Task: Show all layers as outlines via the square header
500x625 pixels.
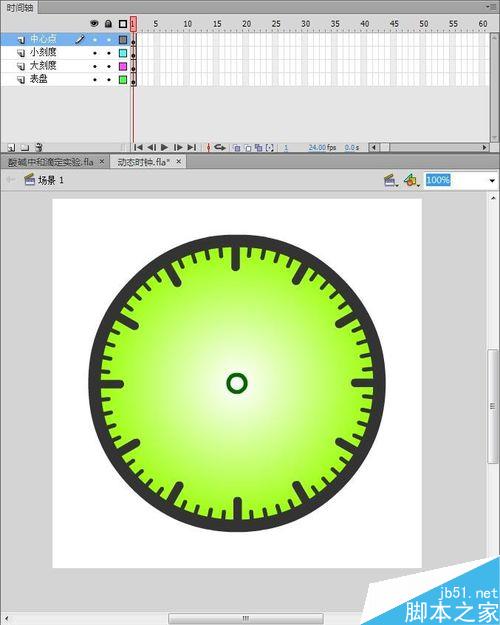Action: pos(123,24)
